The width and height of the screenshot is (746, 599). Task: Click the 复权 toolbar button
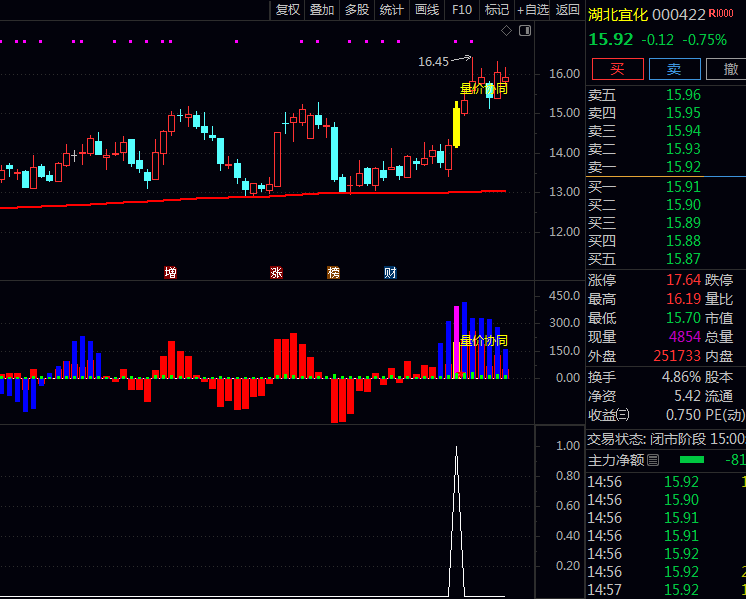pos(288,10)
